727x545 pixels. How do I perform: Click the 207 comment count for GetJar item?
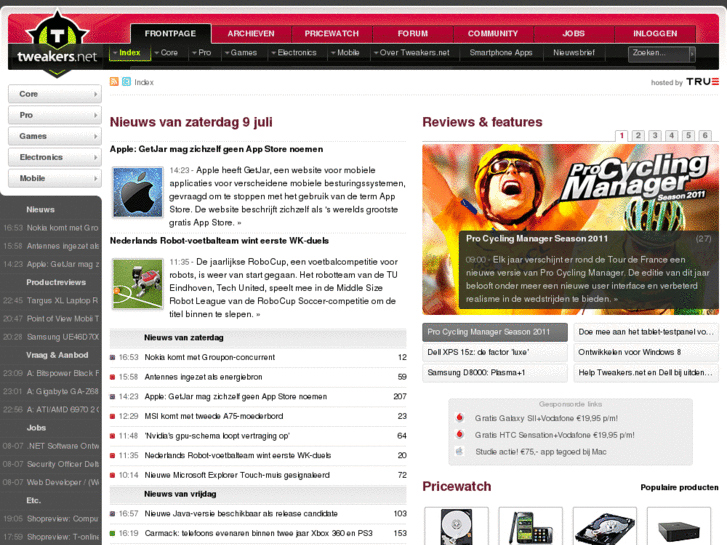coord(400,397)
